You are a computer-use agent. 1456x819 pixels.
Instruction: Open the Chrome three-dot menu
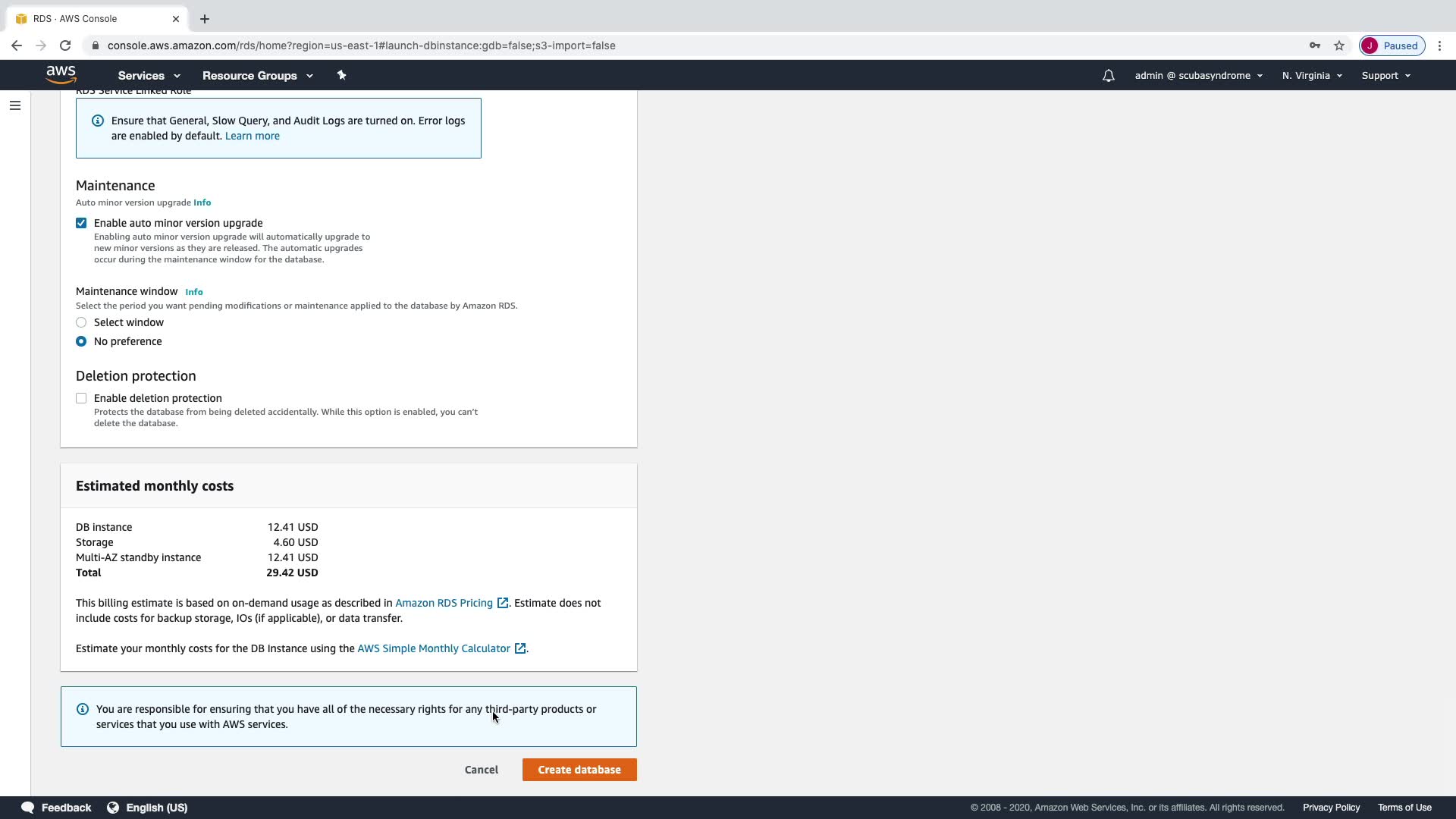click(1439, 45)
